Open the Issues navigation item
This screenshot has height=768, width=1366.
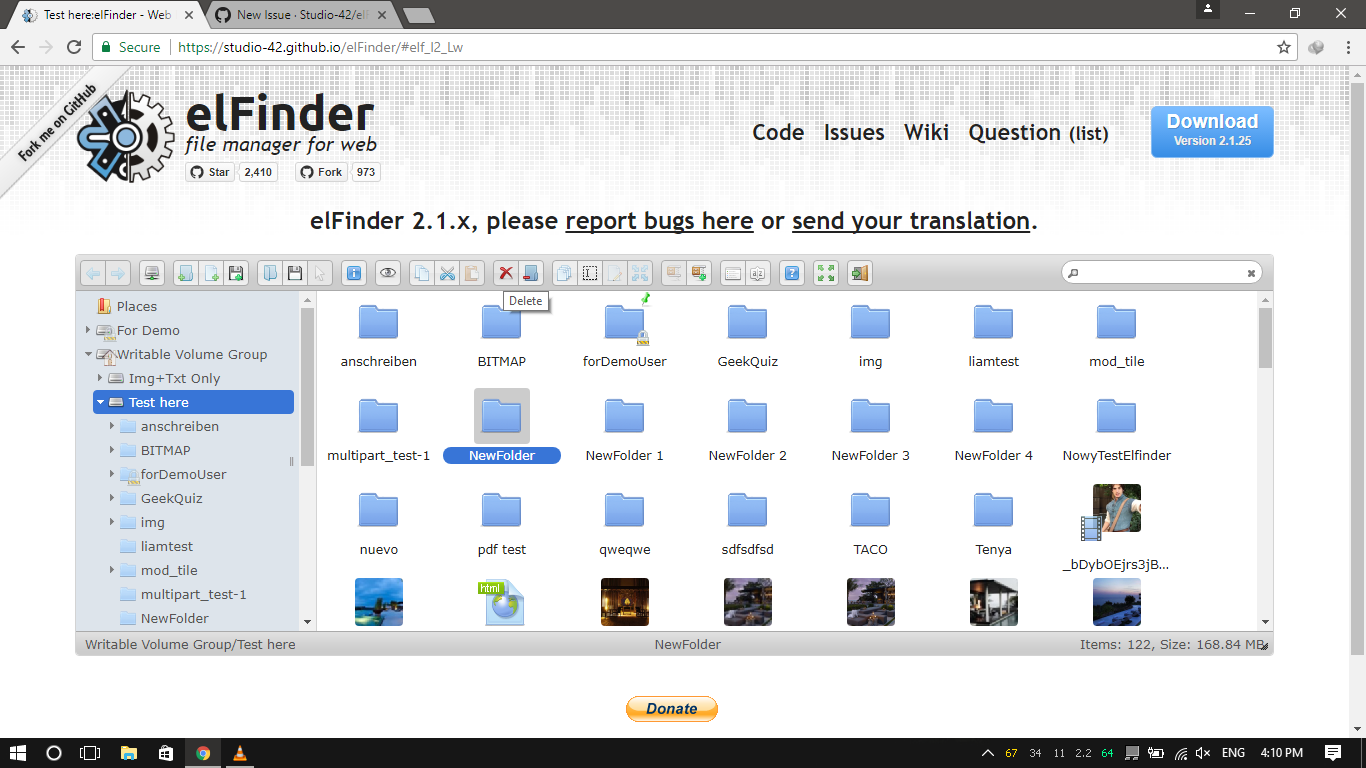(x=853, y=132)
